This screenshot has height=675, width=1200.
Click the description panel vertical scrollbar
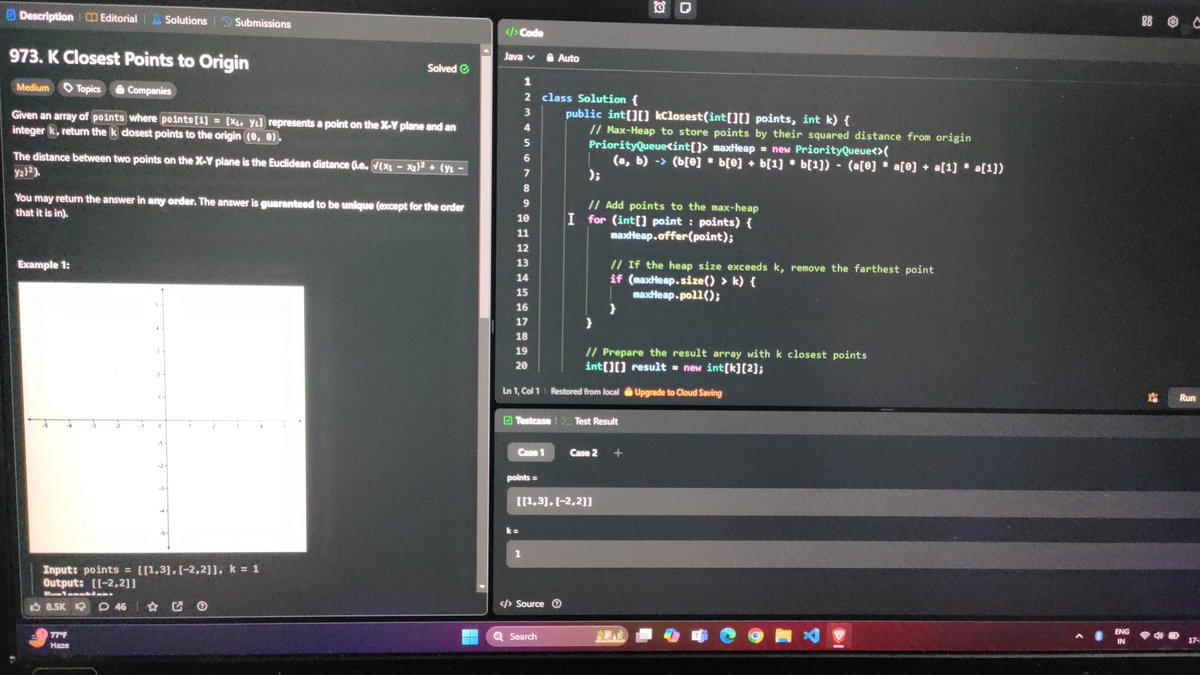[x=486, y=320]
